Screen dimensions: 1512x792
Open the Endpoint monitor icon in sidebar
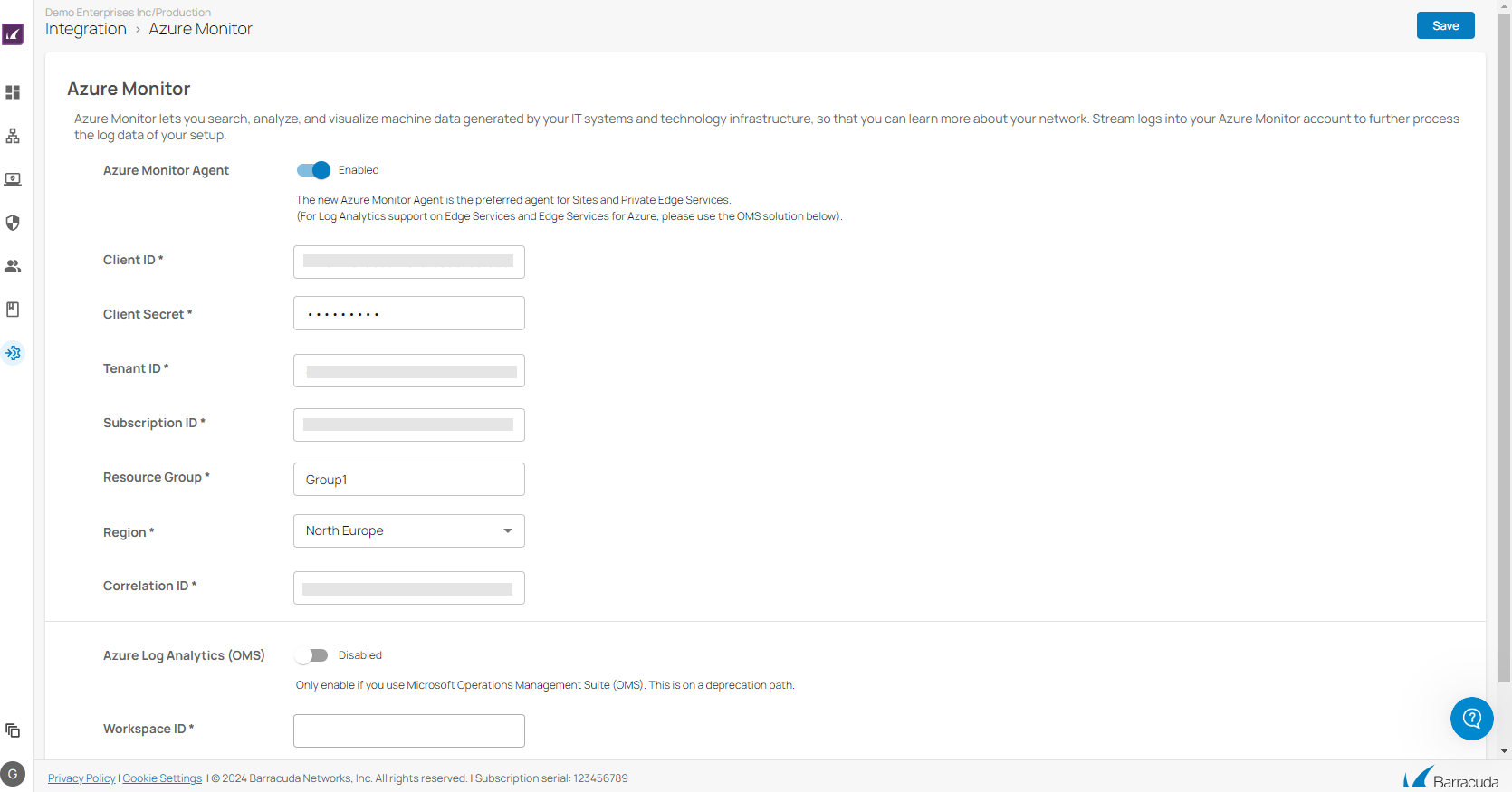tap(13, 179)
